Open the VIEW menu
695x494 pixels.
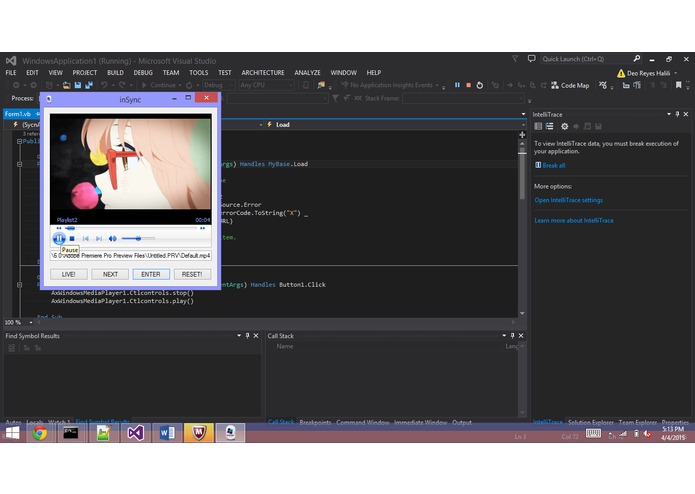pos(55,73)
